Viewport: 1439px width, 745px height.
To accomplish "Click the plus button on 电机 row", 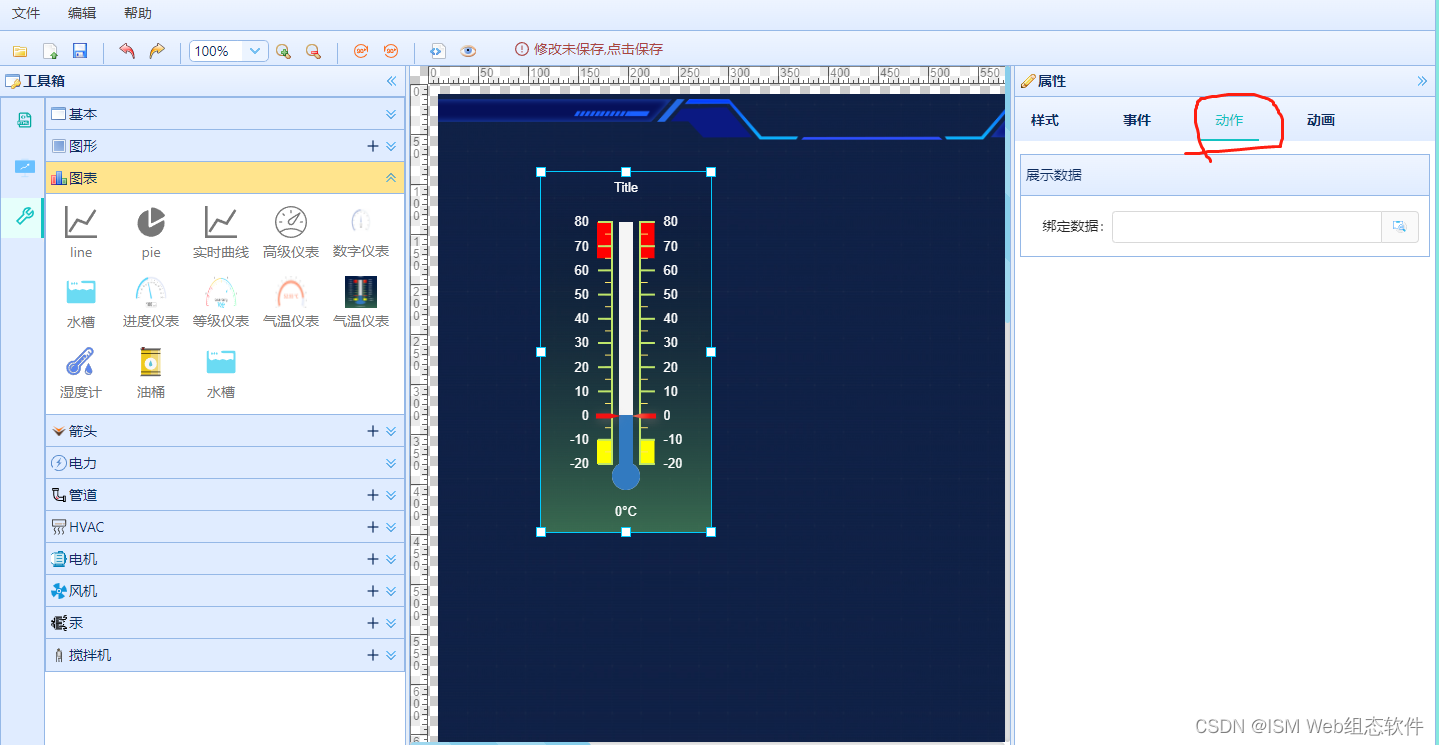I will click(x=373, y=559).
